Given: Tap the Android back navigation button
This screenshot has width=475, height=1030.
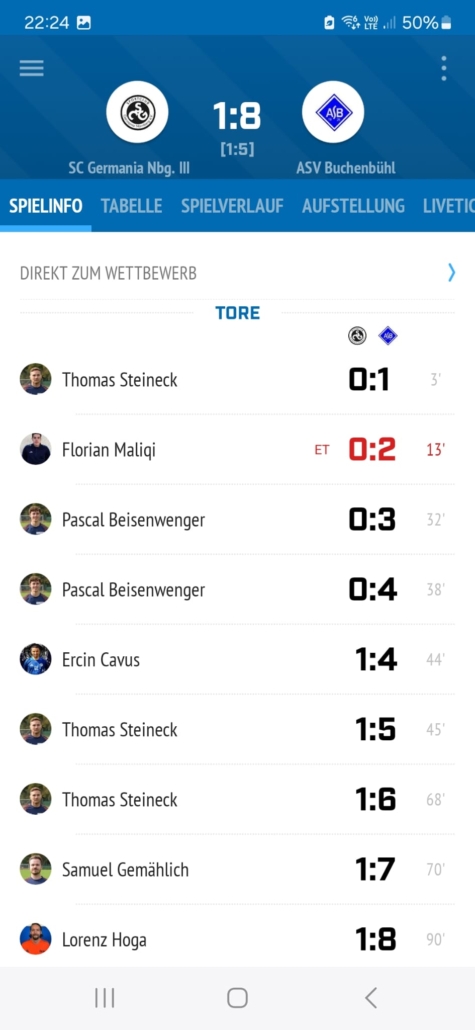Looking at the screenshot, I should pyautogui.click(x=371, y=997).
